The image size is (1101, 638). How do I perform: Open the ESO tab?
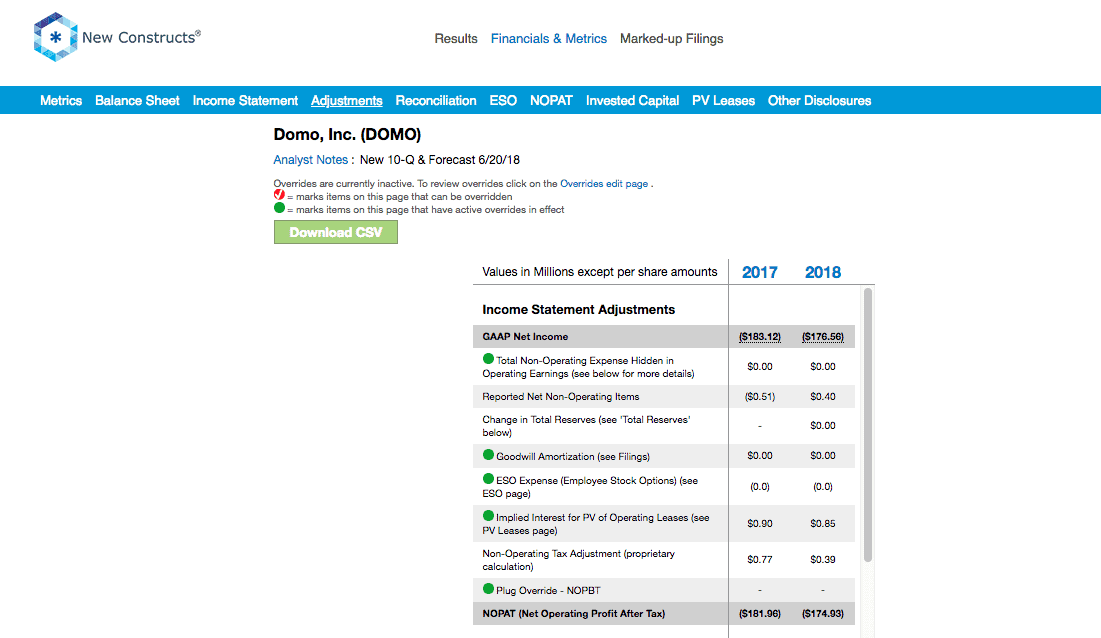click(x=503, y=100)
